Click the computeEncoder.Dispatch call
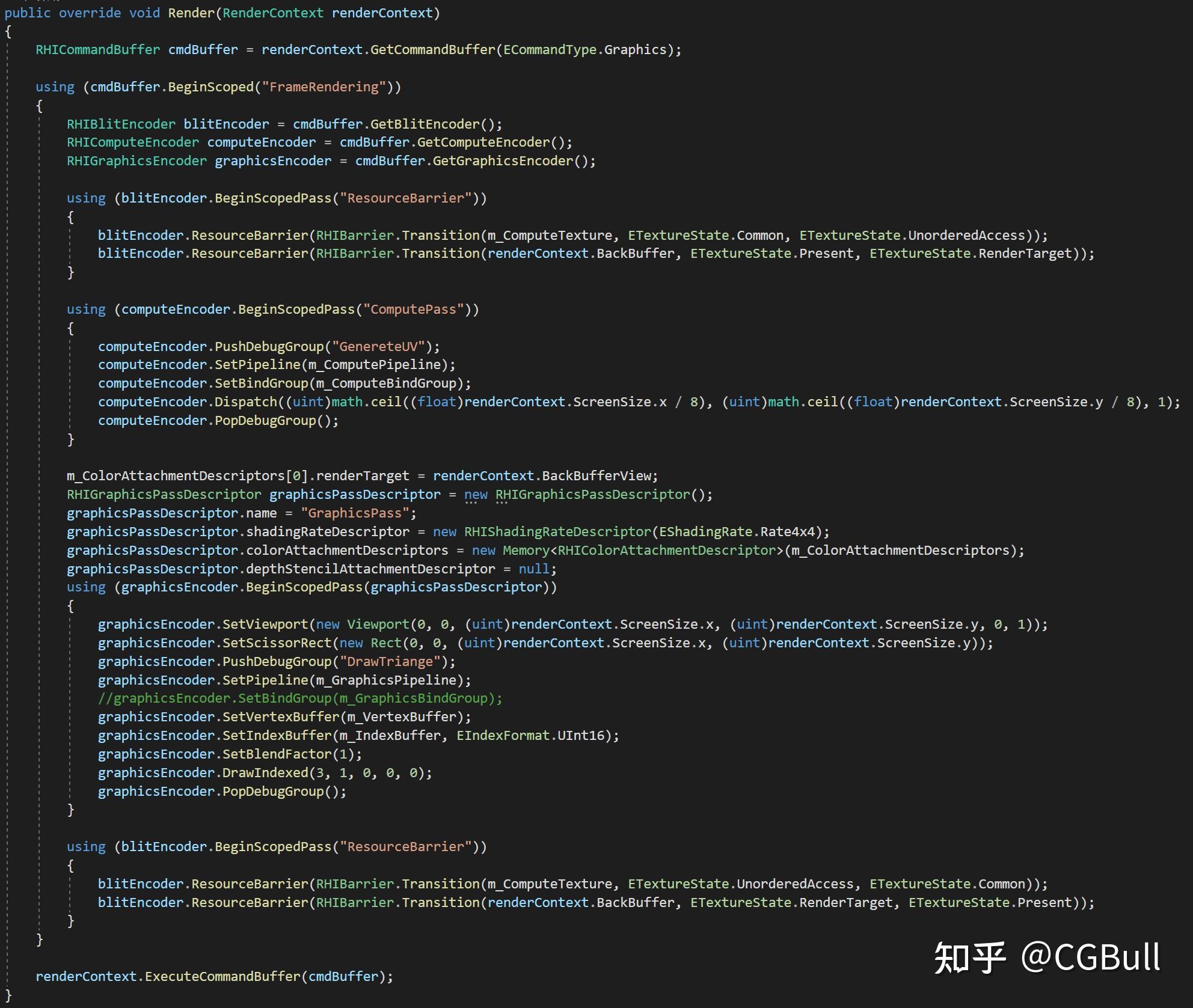1193x1008 pixels. point(246,402)
